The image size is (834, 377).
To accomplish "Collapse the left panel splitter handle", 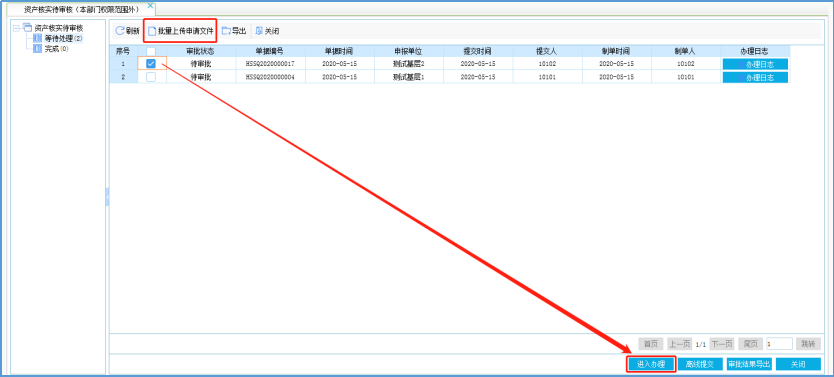I will click(x=107, y=197).
